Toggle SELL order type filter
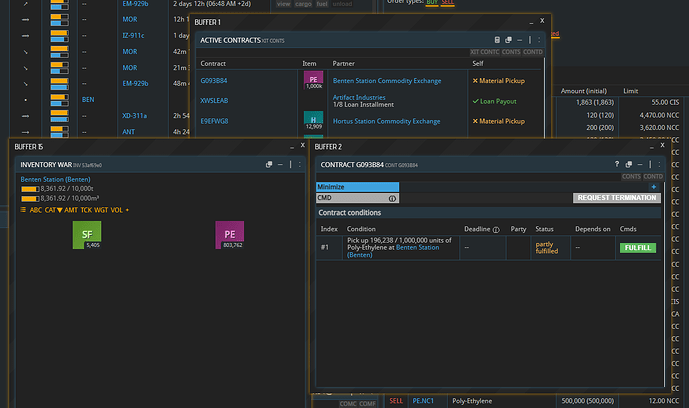The image size is (689, 408). pyautogui.click(x=447, y=2)
